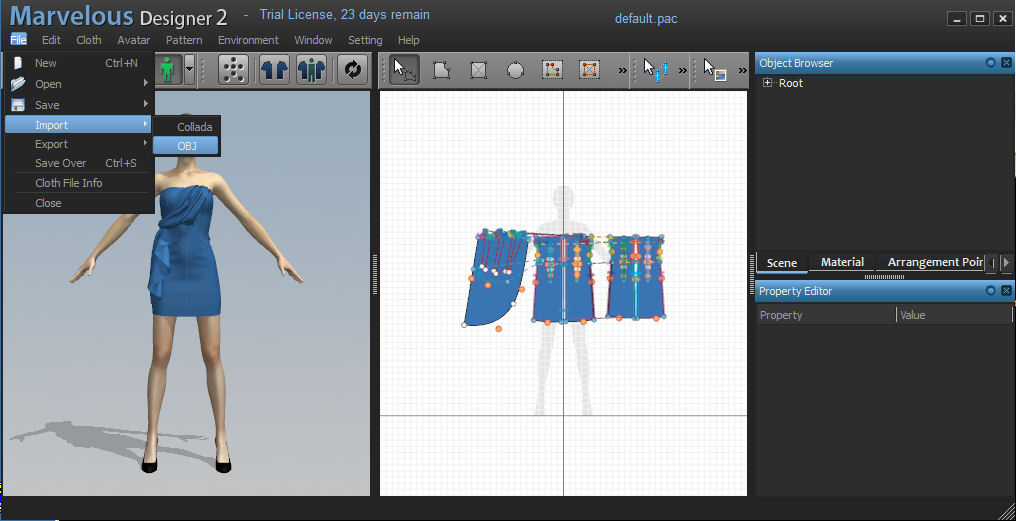1016x521 pixels.
Task: Close the Object Browser panel
Action: pos(1006,63)
